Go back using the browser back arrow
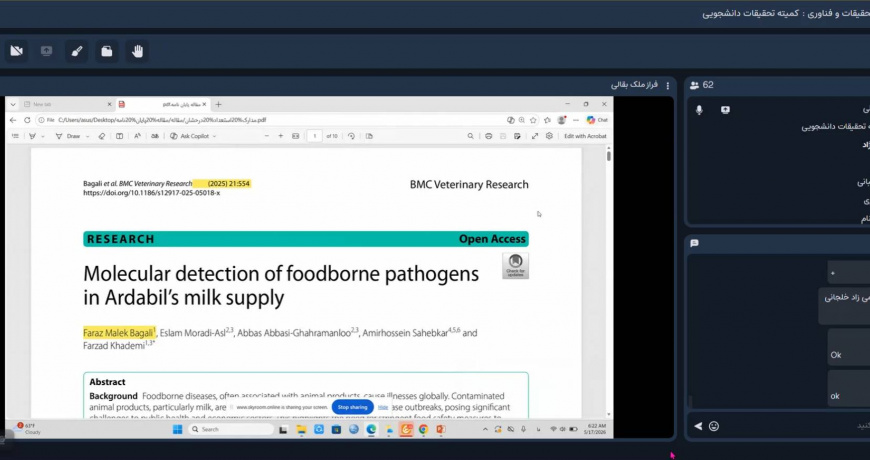Screen dimensions: 870x460 (13, 120)
